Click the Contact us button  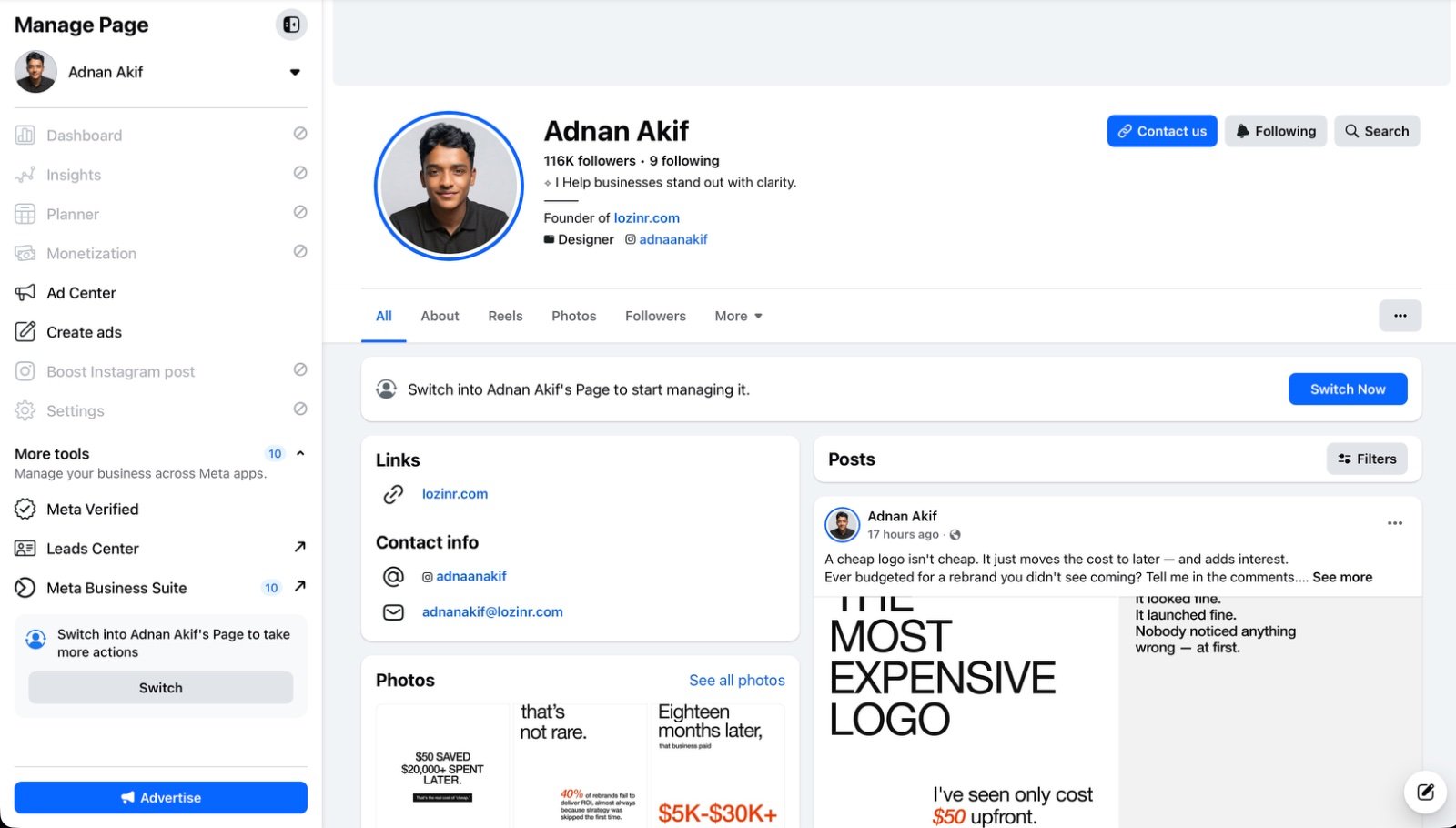(1162, 131)
